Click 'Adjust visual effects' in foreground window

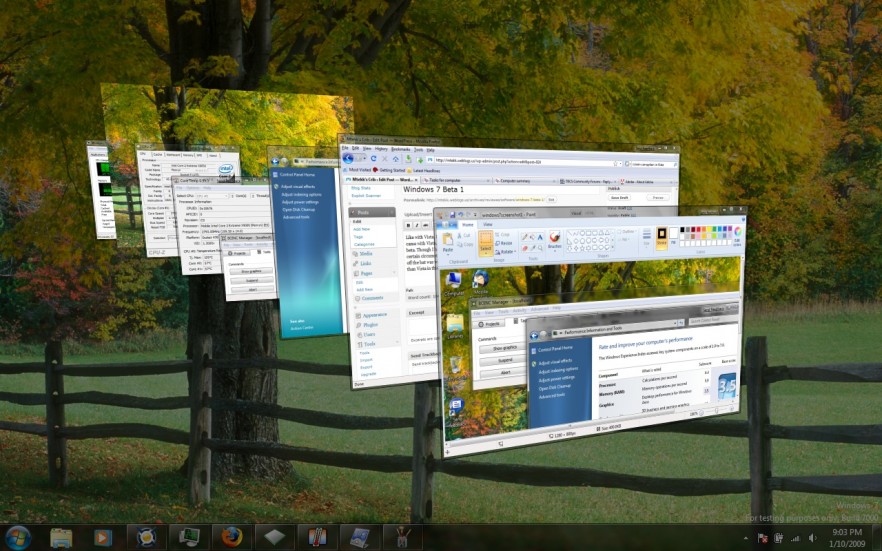click(555, 362)
